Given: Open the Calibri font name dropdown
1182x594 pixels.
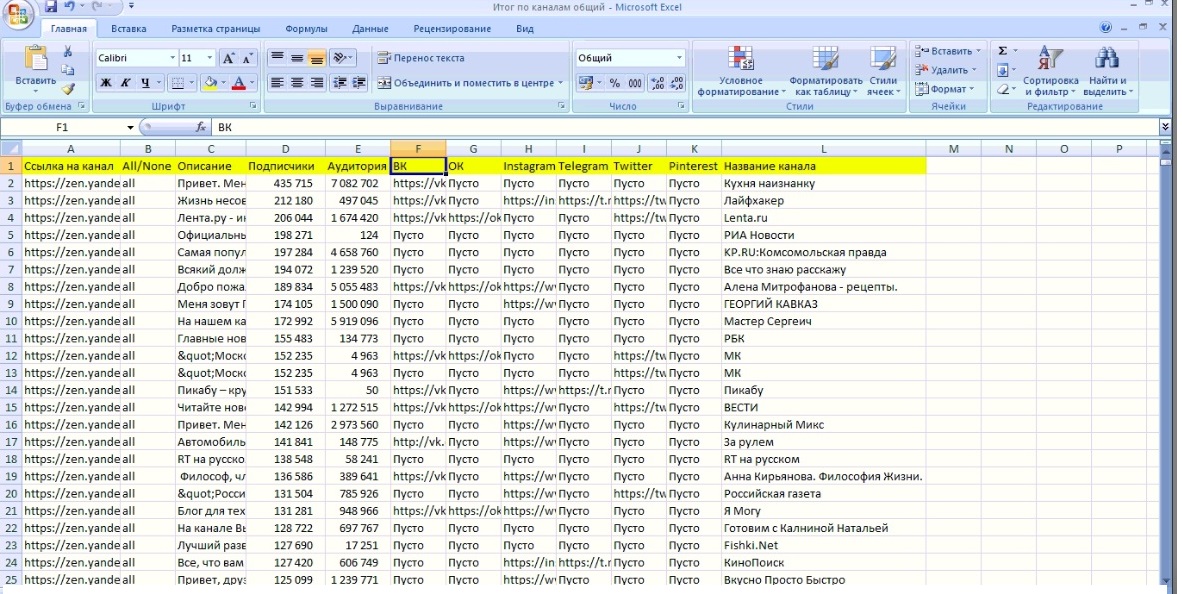Looking at the screenshot, I should [x=173, y=58].
